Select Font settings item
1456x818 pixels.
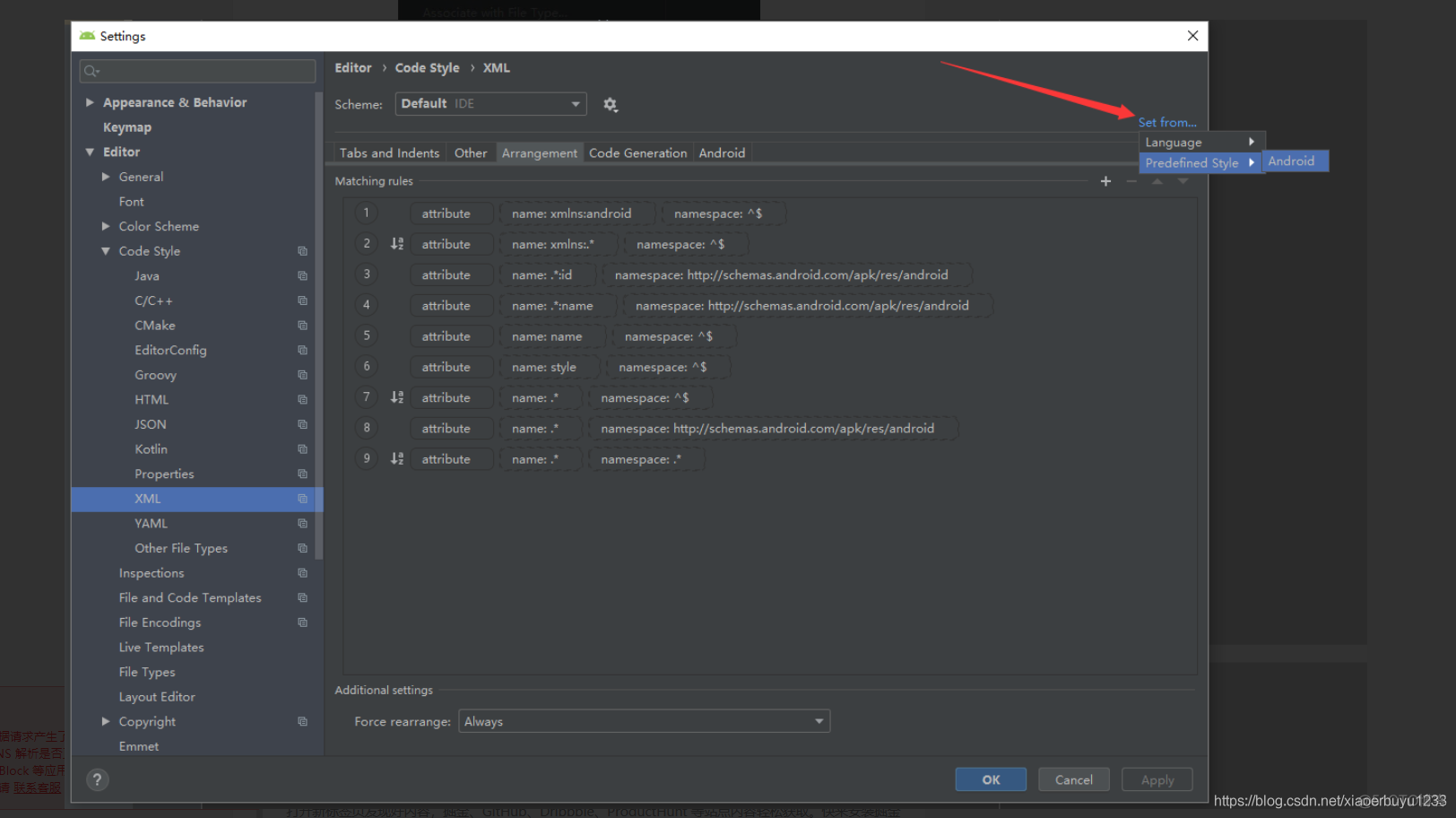coord(131,202)
